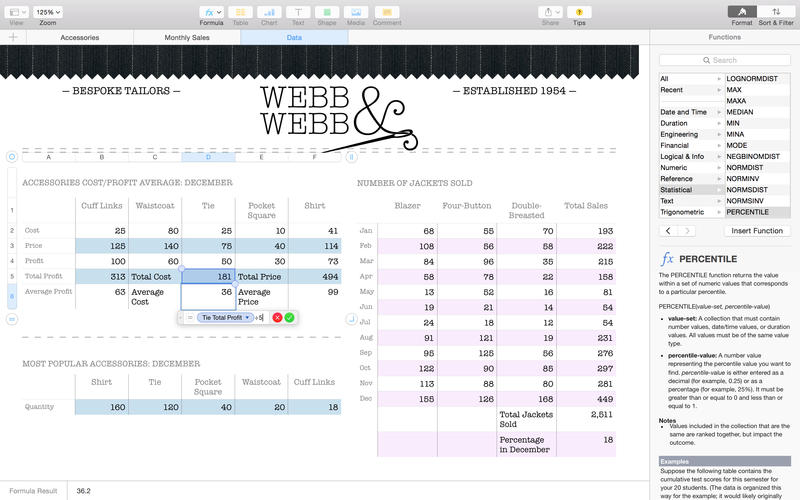
Task: Click the Sort & Filter icon
Action: (x=776, y=12)
